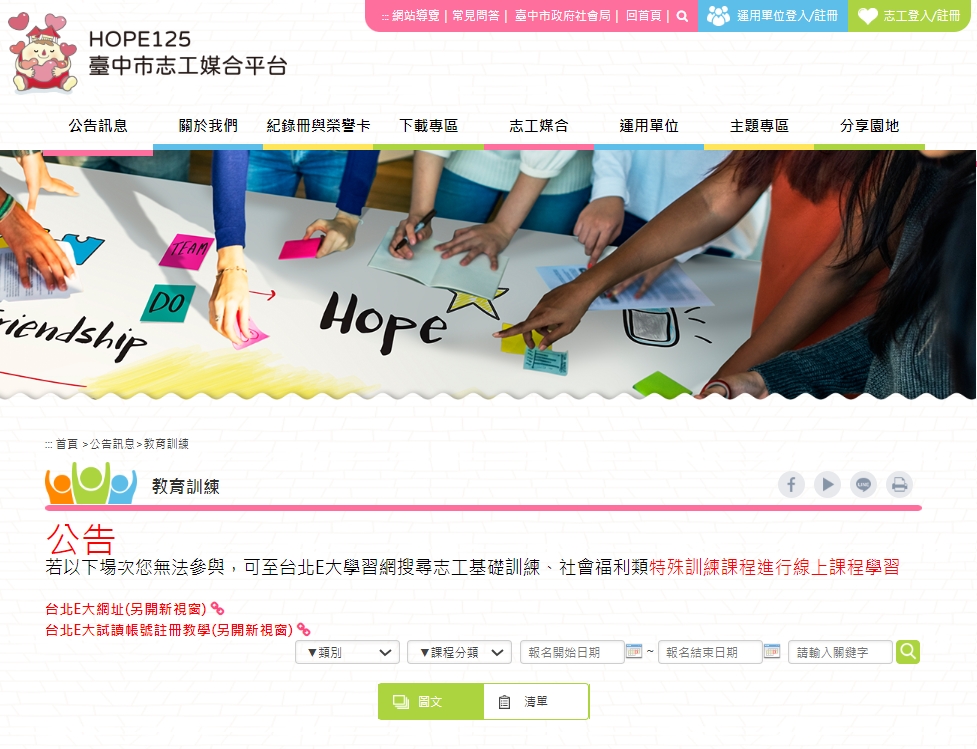The width and height of the screenshot is (977, 749).
Task: Click 運用單位登入/註冊 button
Action: [x=773, y=16]
